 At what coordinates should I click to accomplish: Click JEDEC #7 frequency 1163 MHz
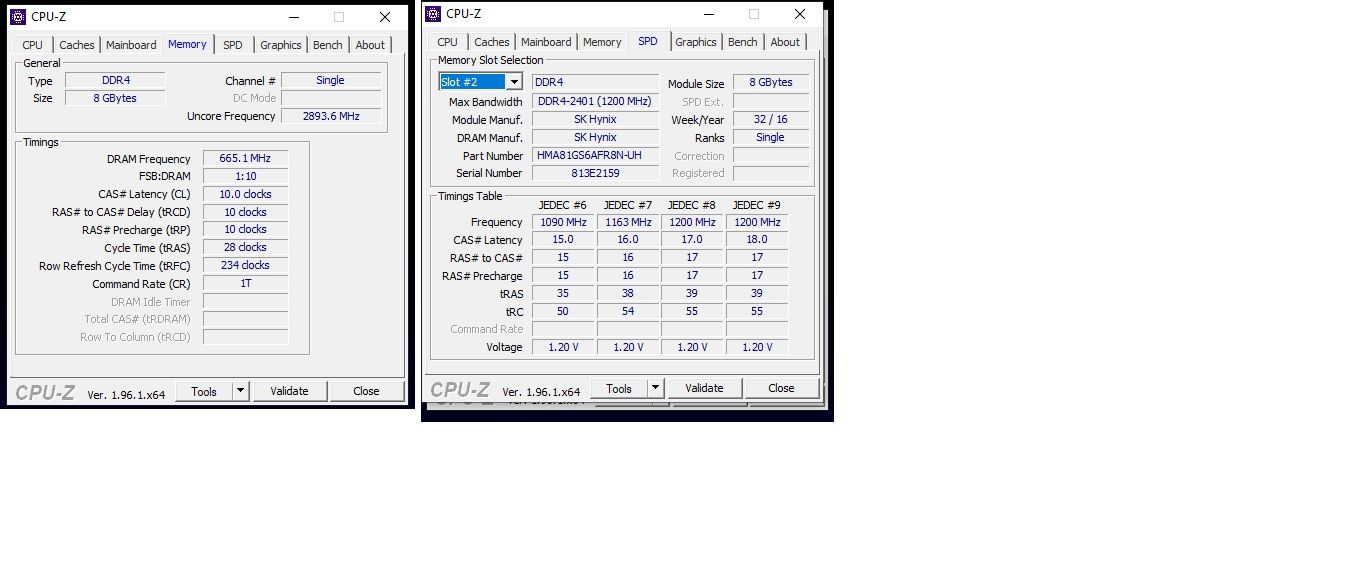(x=628, y=222)
